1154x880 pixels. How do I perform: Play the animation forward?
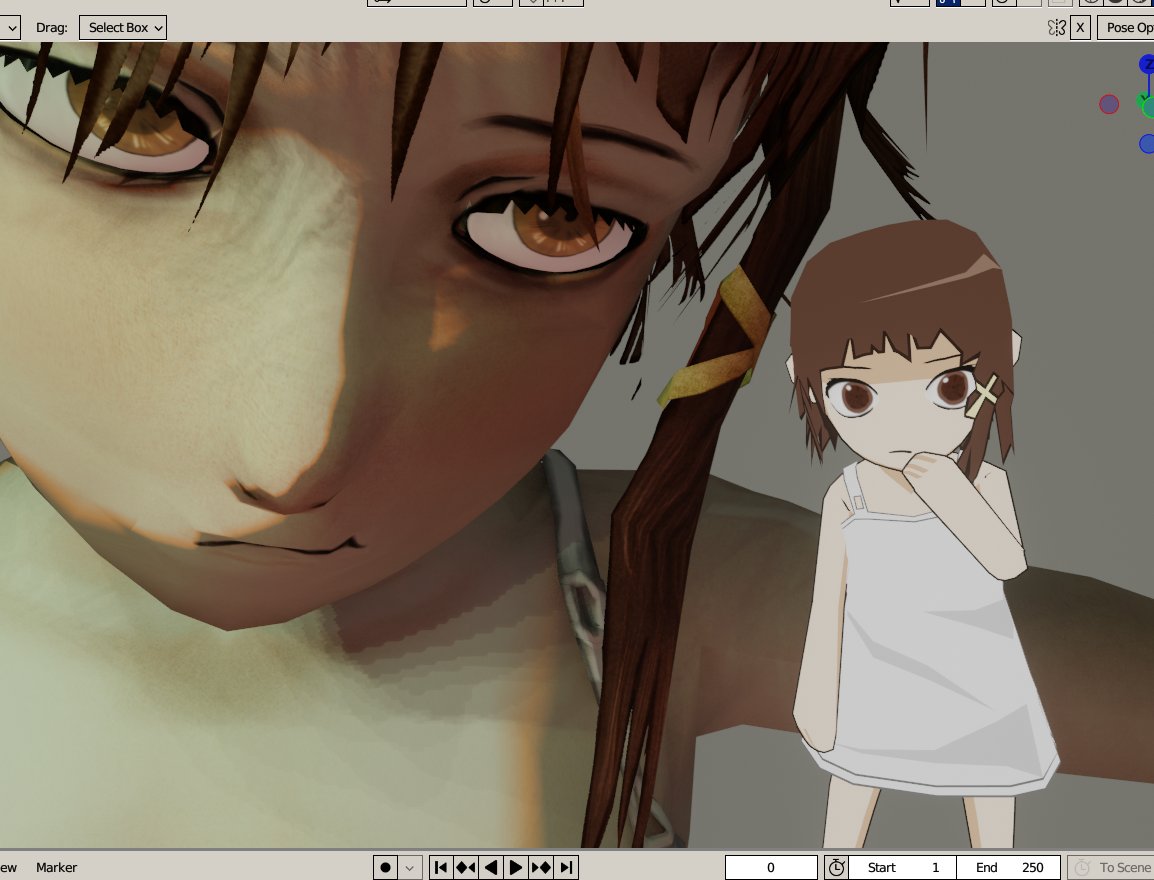[x=516, y=867]
